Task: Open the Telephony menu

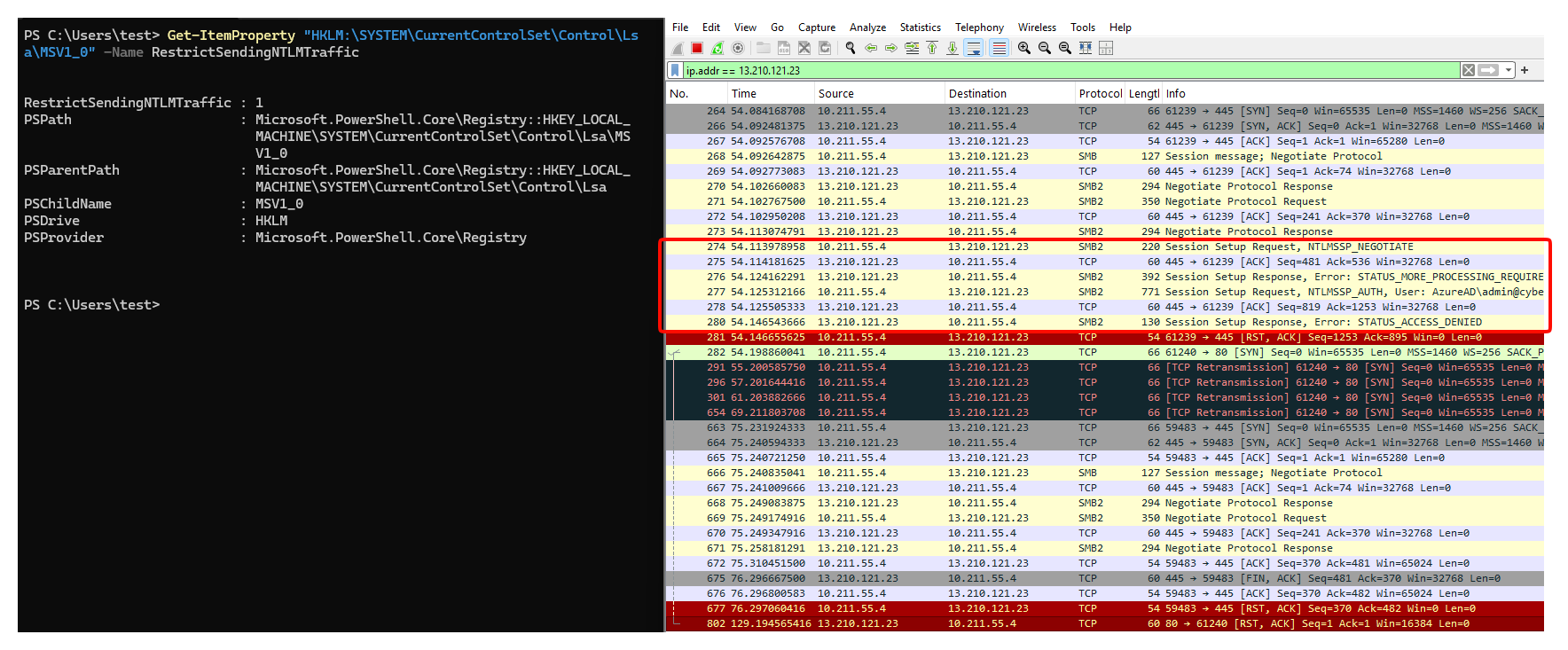Action: (x=980, y=27)
